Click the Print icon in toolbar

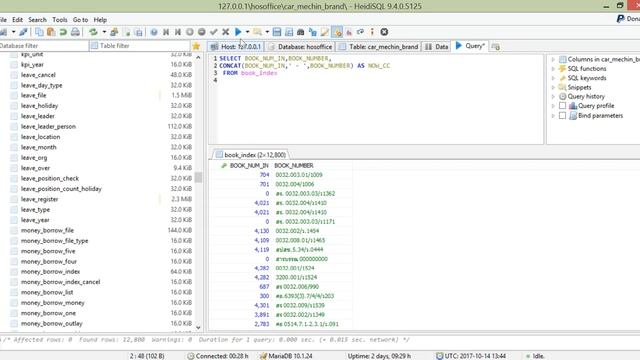tap(75, 32)
